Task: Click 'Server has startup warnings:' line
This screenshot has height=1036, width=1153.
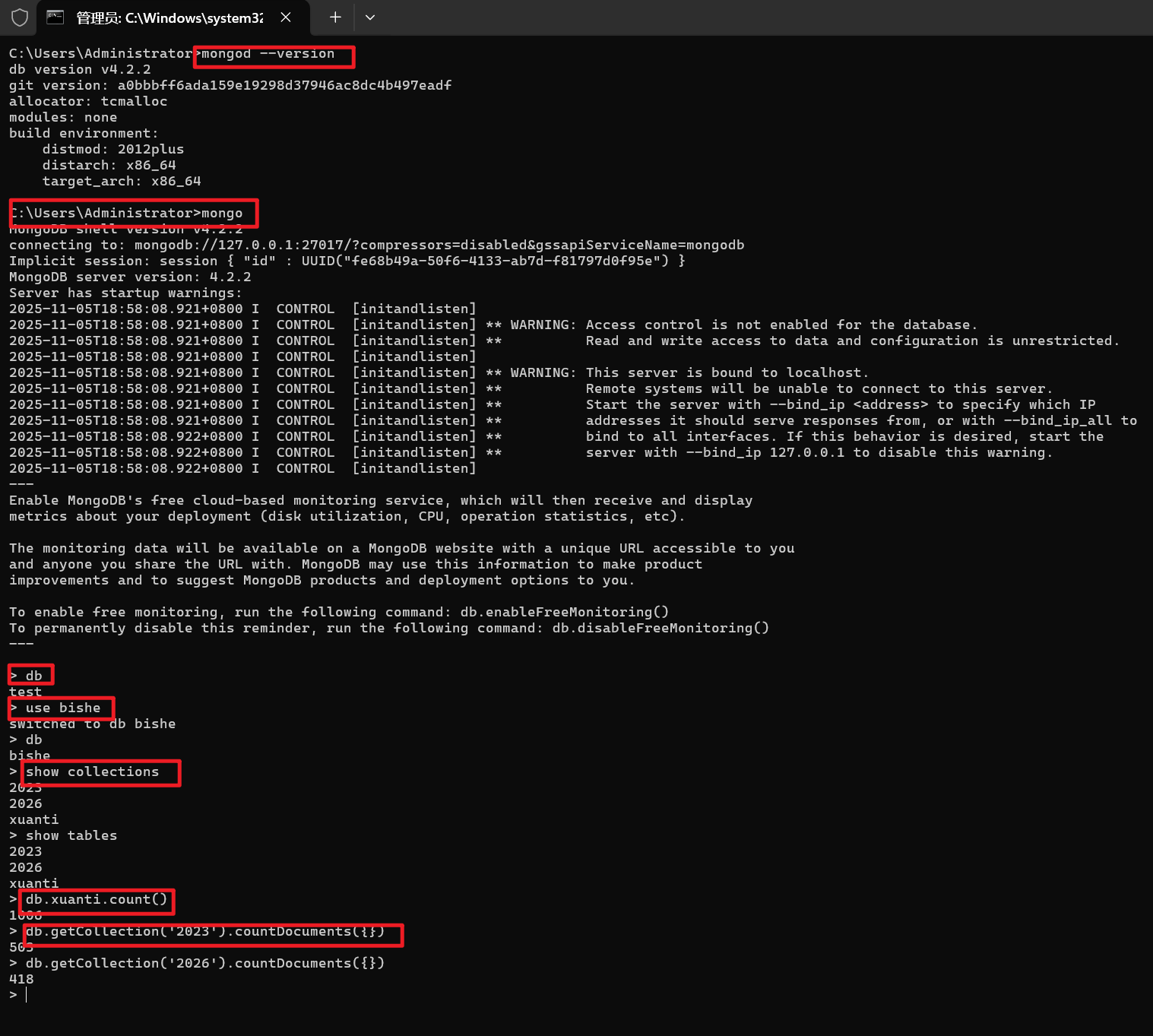Action: pyautogui.click(x=125, y=293)
